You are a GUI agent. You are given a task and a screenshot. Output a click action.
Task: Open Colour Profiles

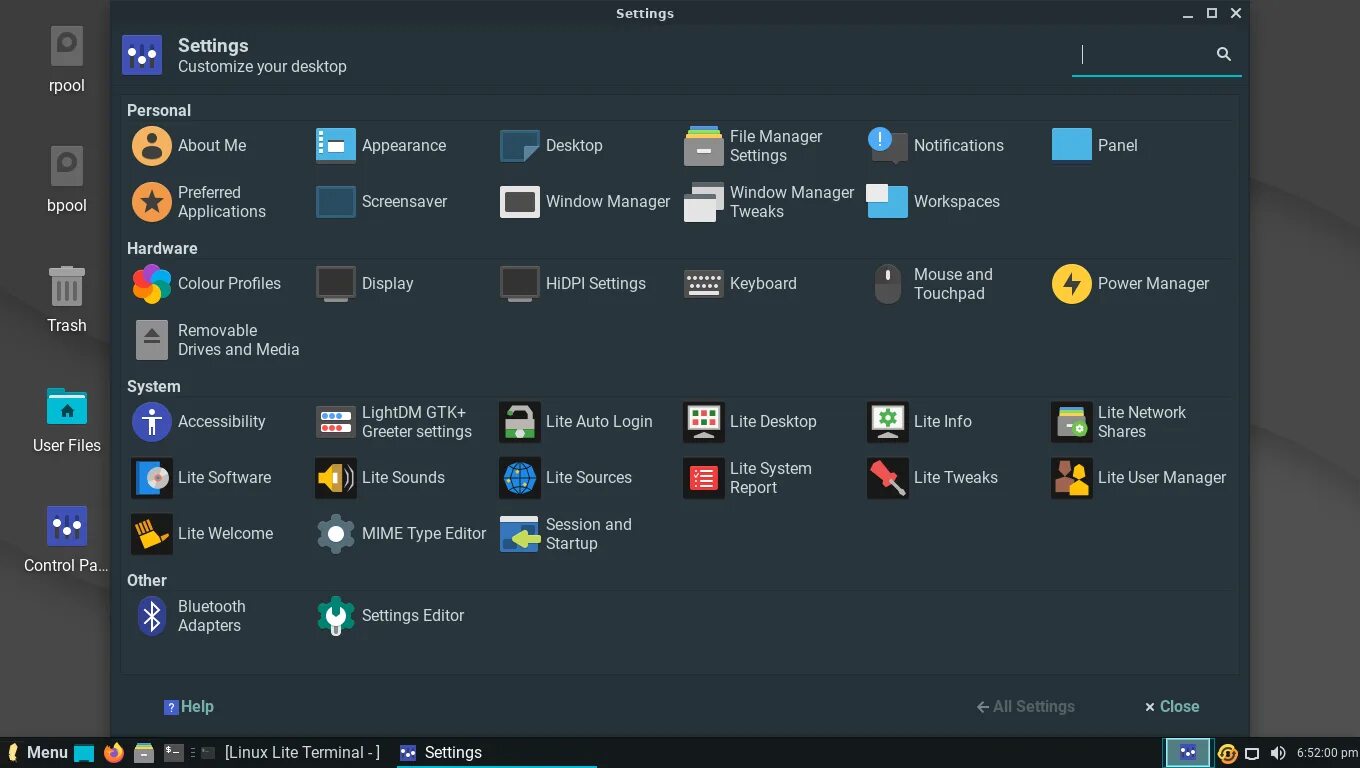click(x=207, y=284)
